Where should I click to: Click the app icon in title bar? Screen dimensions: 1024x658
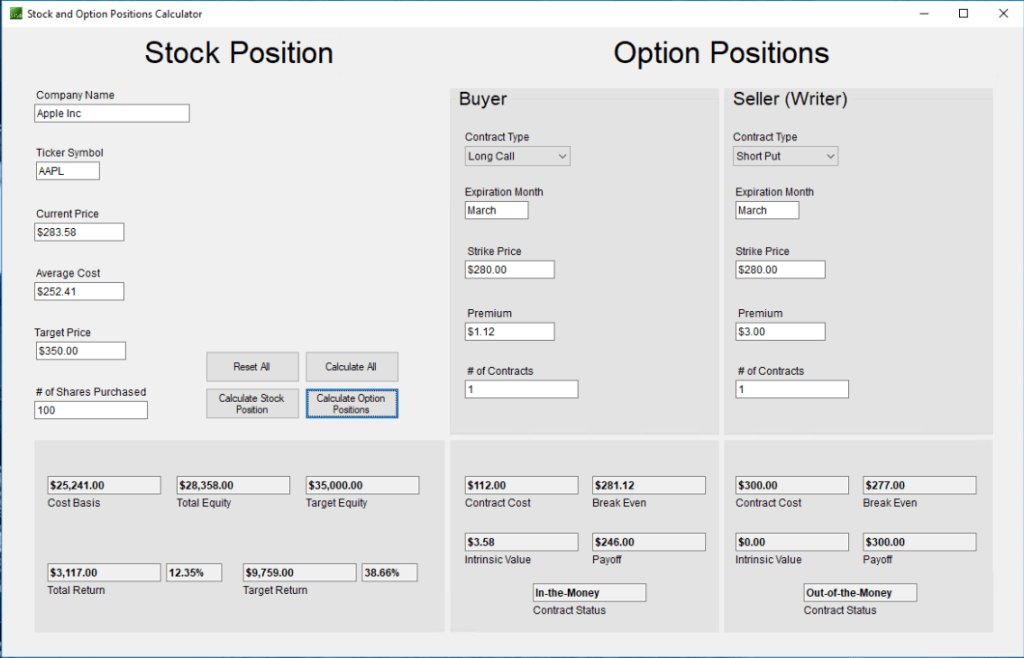[x=15, y=14]
